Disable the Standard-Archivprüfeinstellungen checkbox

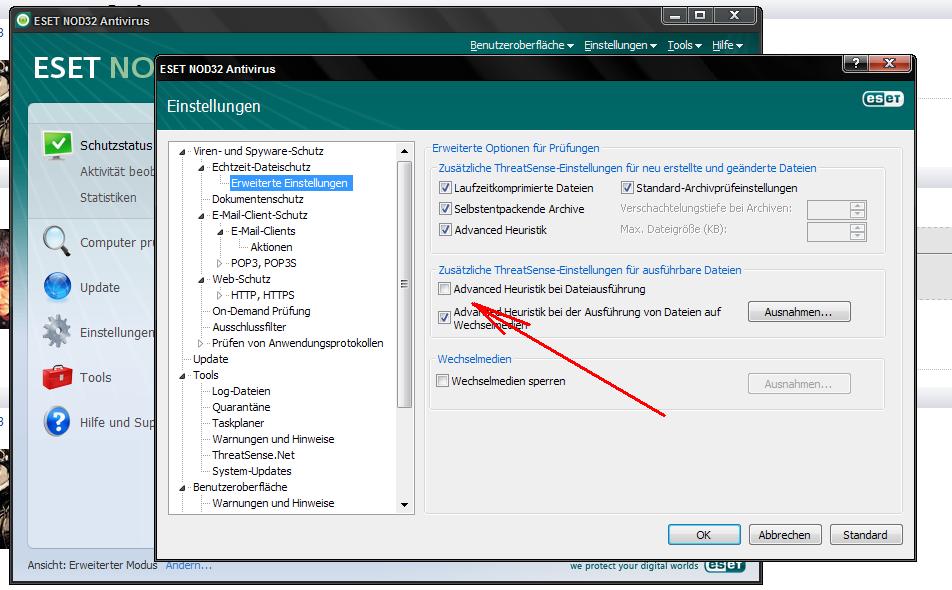point(627,188)
